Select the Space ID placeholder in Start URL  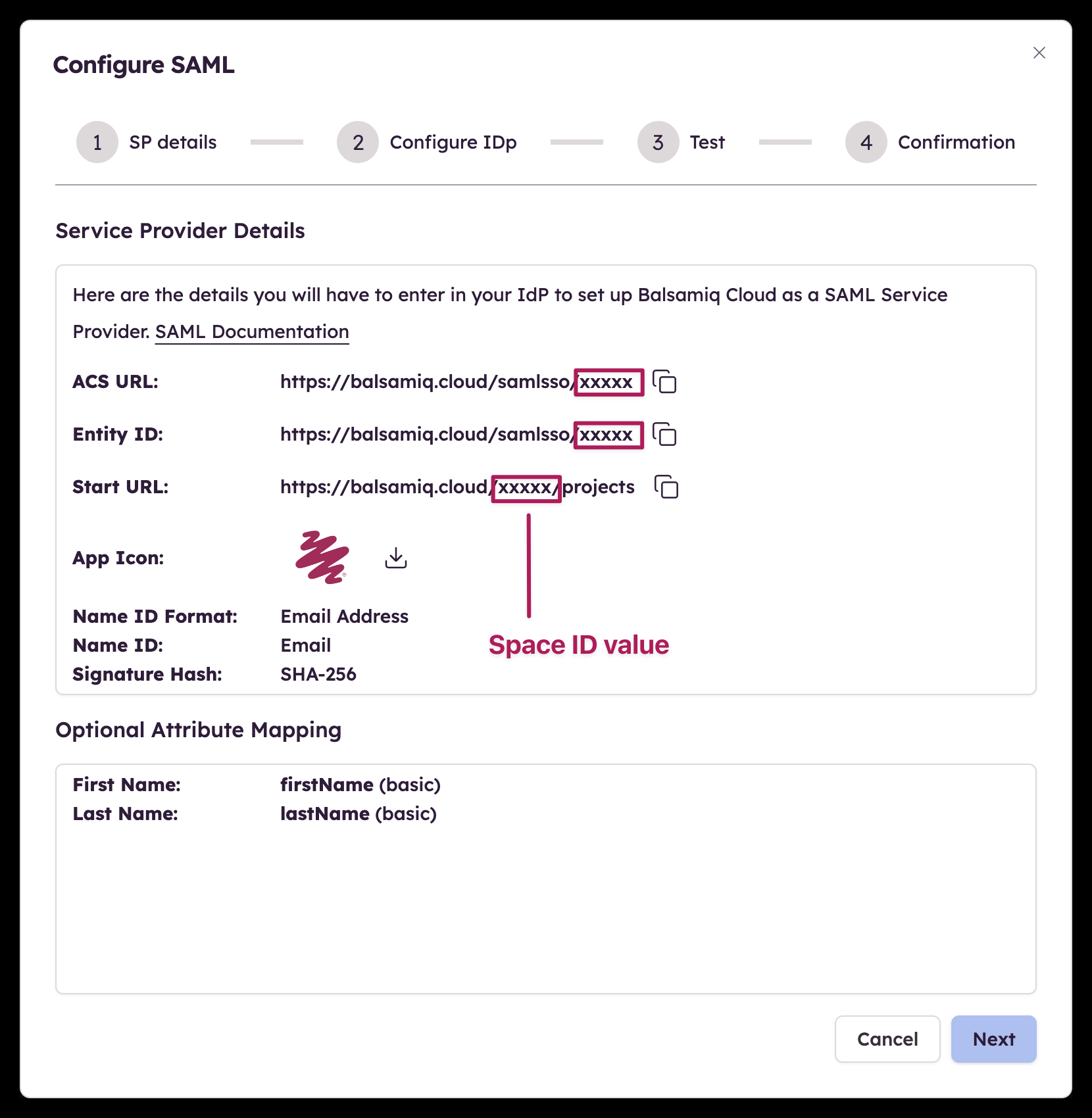pyautogui.click(x=526, y=487)
